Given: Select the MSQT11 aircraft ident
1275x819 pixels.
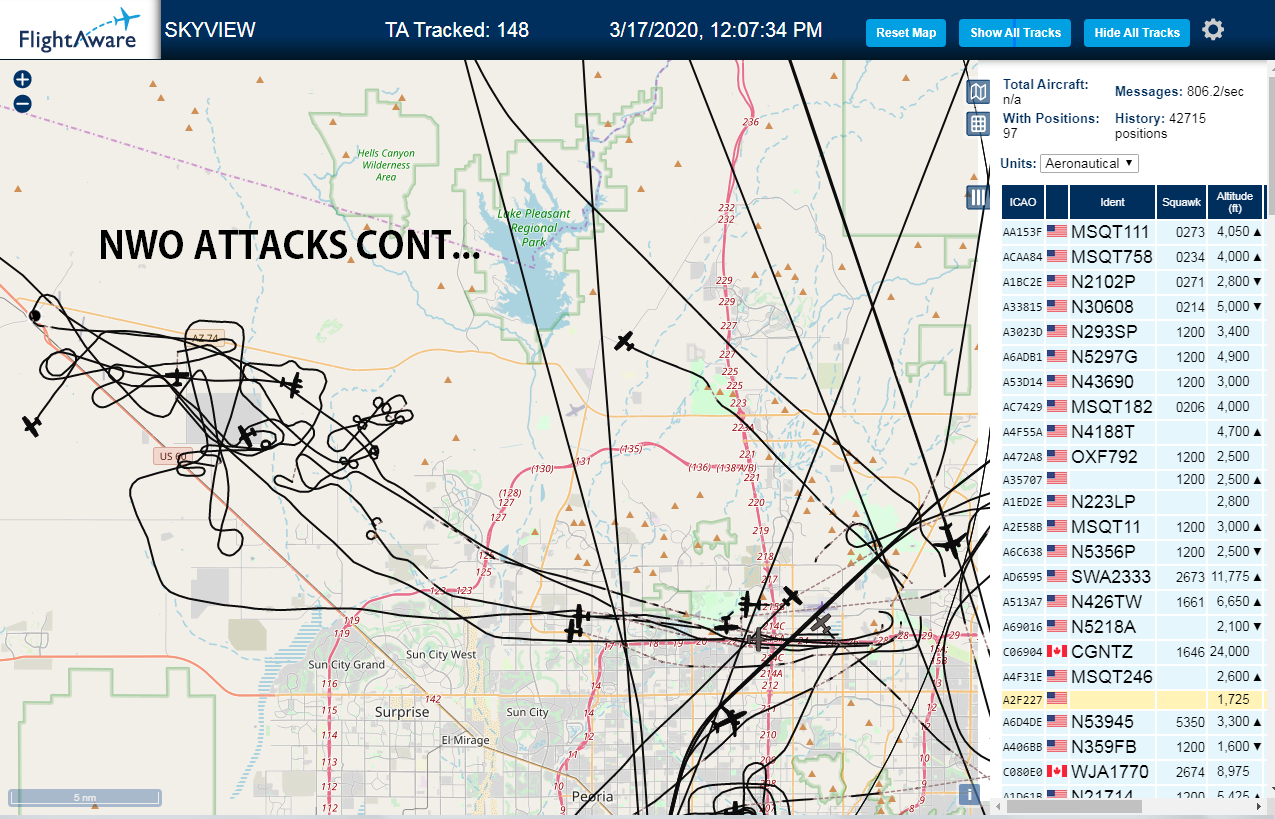Looking at the screenshot, I should [x=1106, y=527].
